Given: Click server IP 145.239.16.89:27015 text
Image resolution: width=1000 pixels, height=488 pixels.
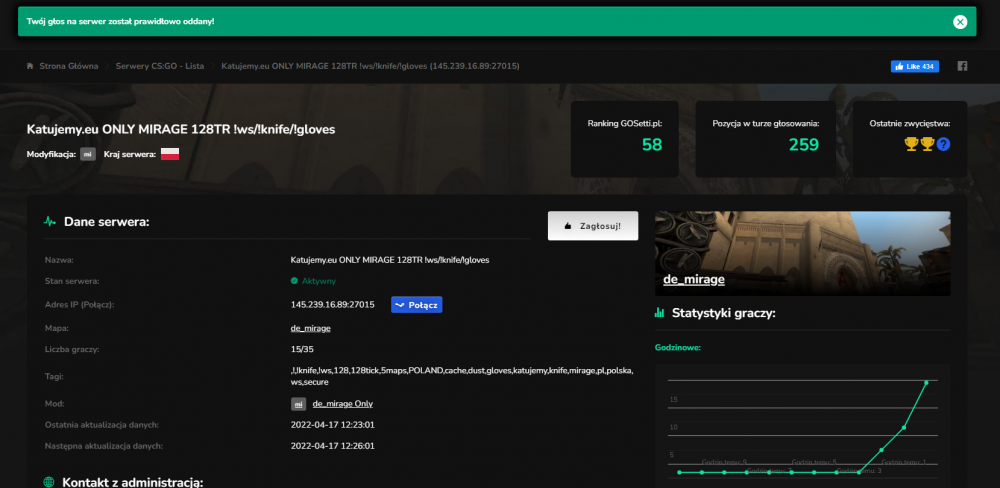Looking at the screenshot, I should coord(332,305).
